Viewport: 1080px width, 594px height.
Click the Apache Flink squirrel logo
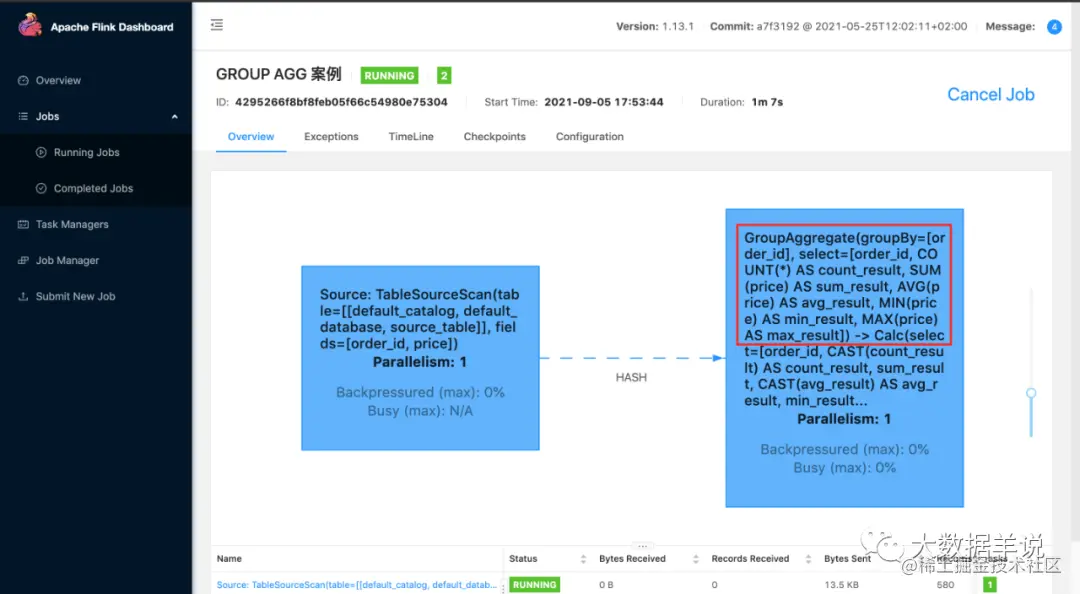30,25
